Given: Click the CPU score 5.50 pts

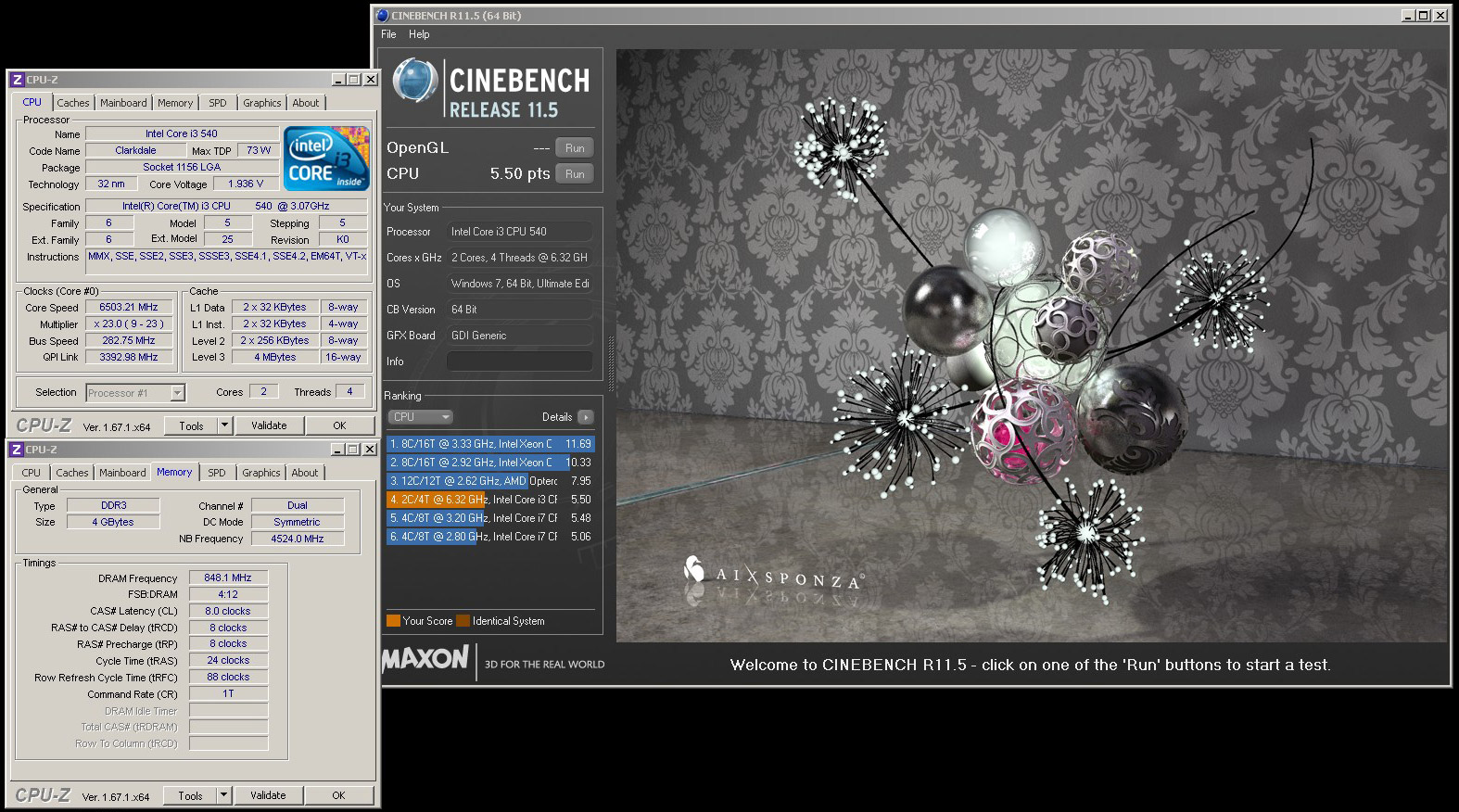Looking at the screenshot, I should (x=520, y=174).
